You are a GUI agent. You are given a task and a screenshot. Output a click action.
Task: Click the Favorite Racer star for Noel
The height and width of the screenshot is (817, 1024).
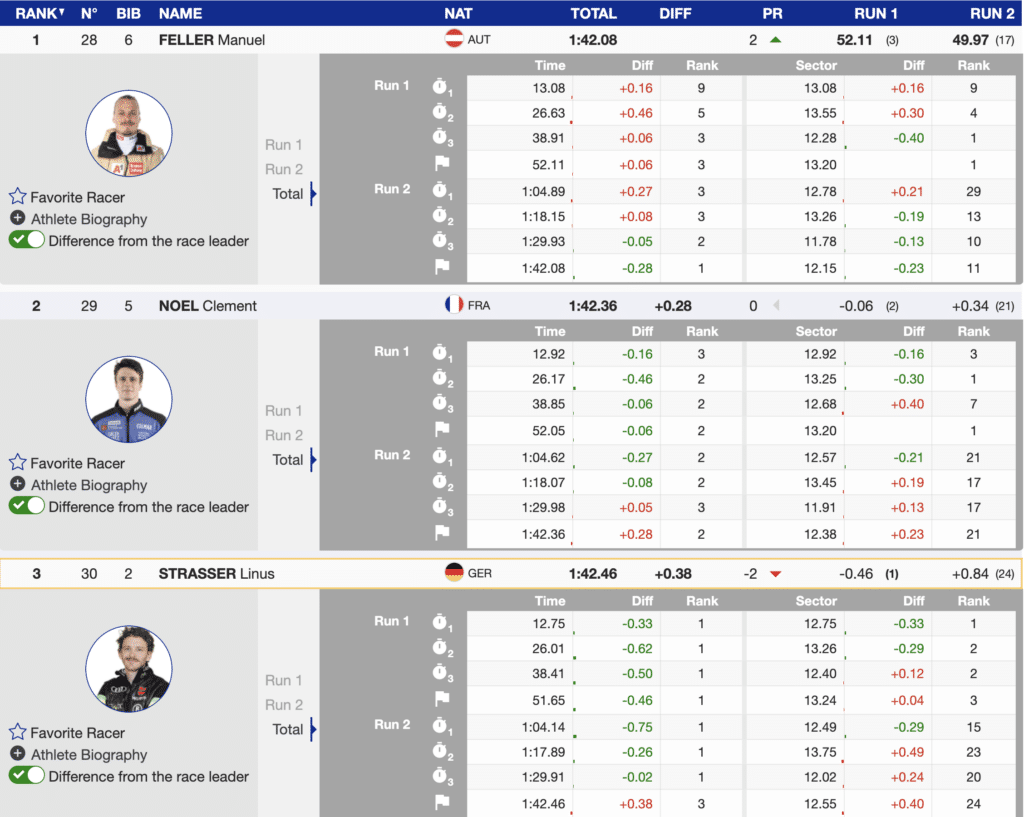tap(18, 463)
